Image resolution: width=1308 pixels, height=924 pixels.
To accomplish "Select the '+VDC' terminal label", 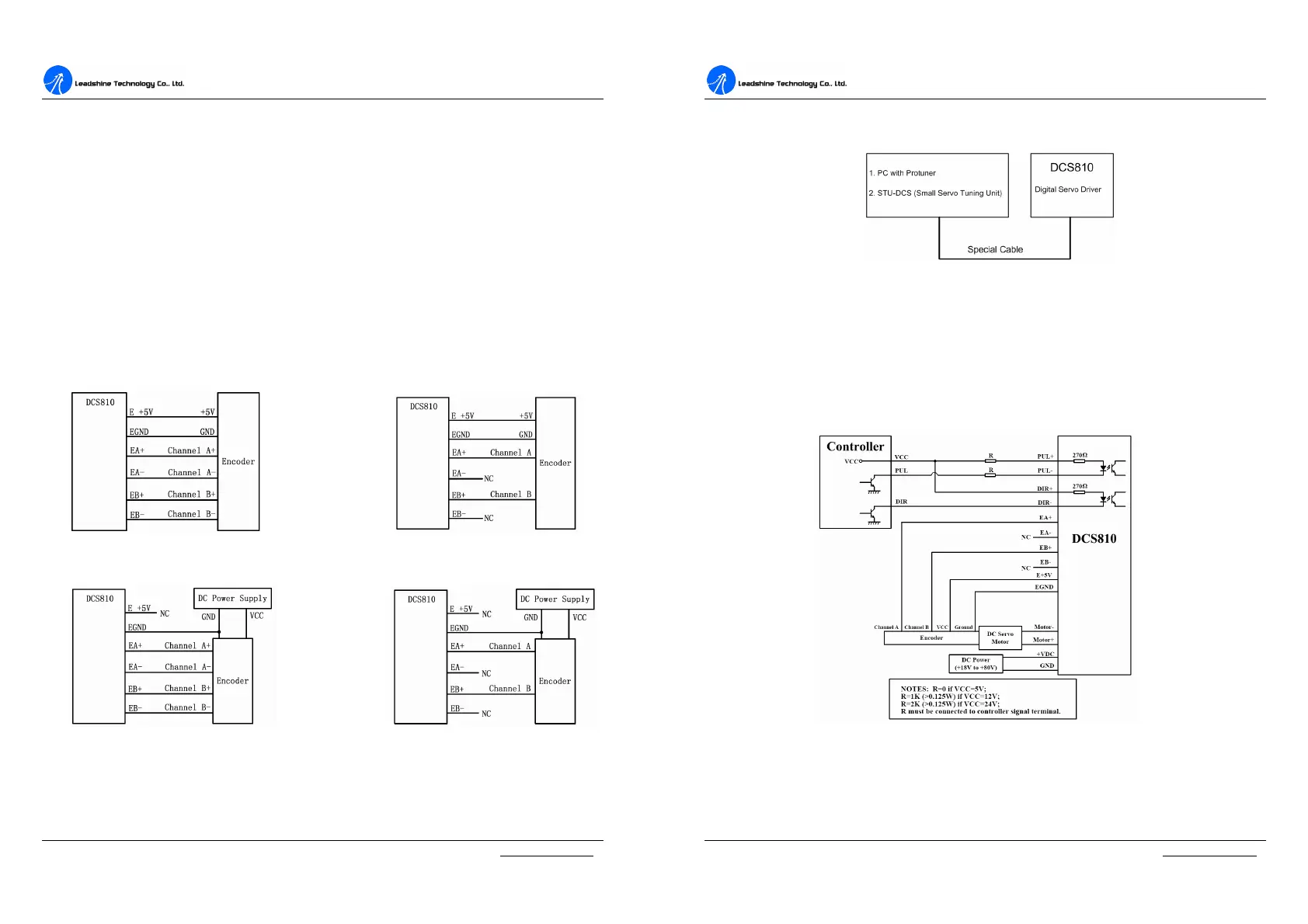I will click(x=1045, y=654).
